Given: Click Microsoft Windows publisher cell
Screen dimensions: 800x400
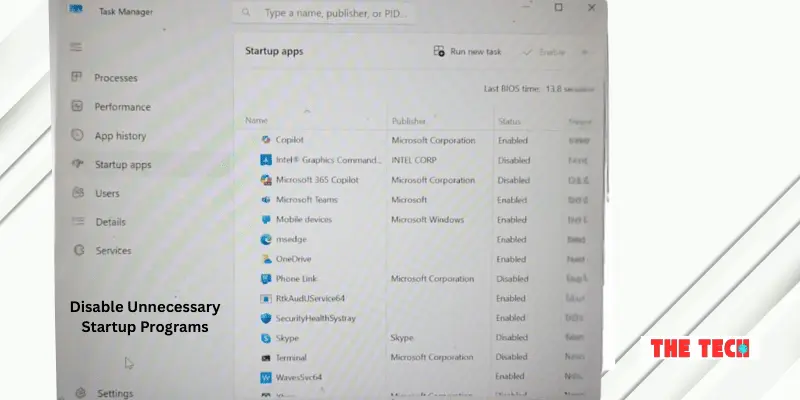Looking at the screenshot, I should (428, 220).
